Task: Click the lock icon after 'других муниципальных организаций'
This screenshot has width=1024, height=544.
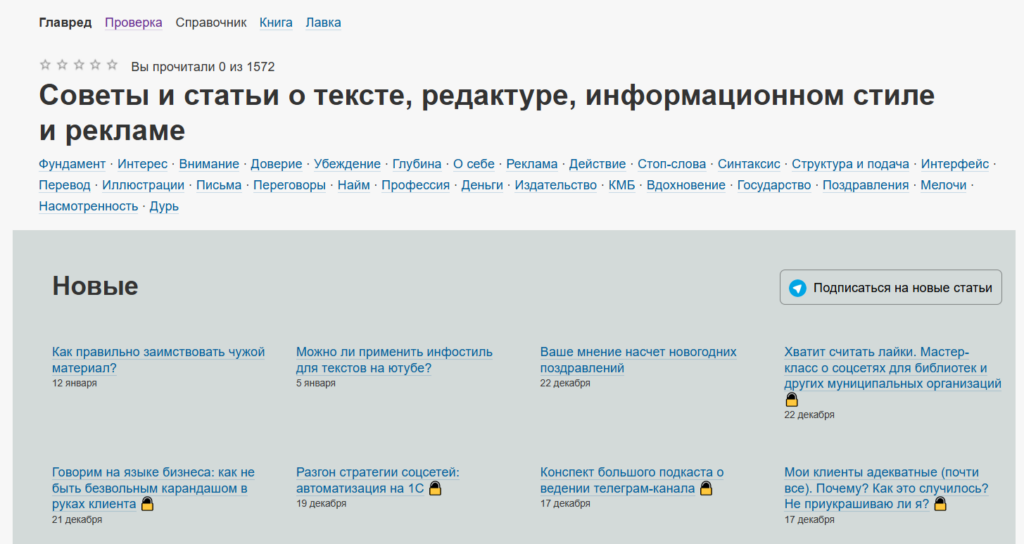Action: tap(792, 400)
